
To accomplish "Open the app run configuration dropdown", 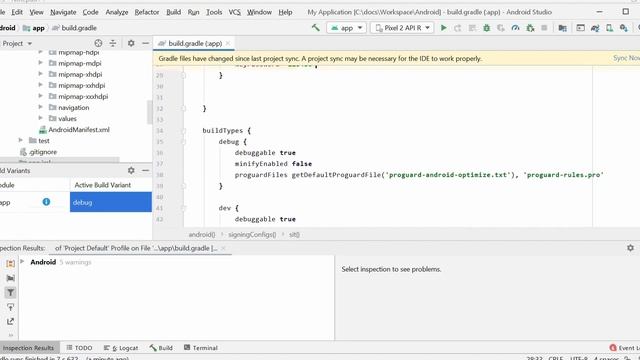I will coord(346,28).
